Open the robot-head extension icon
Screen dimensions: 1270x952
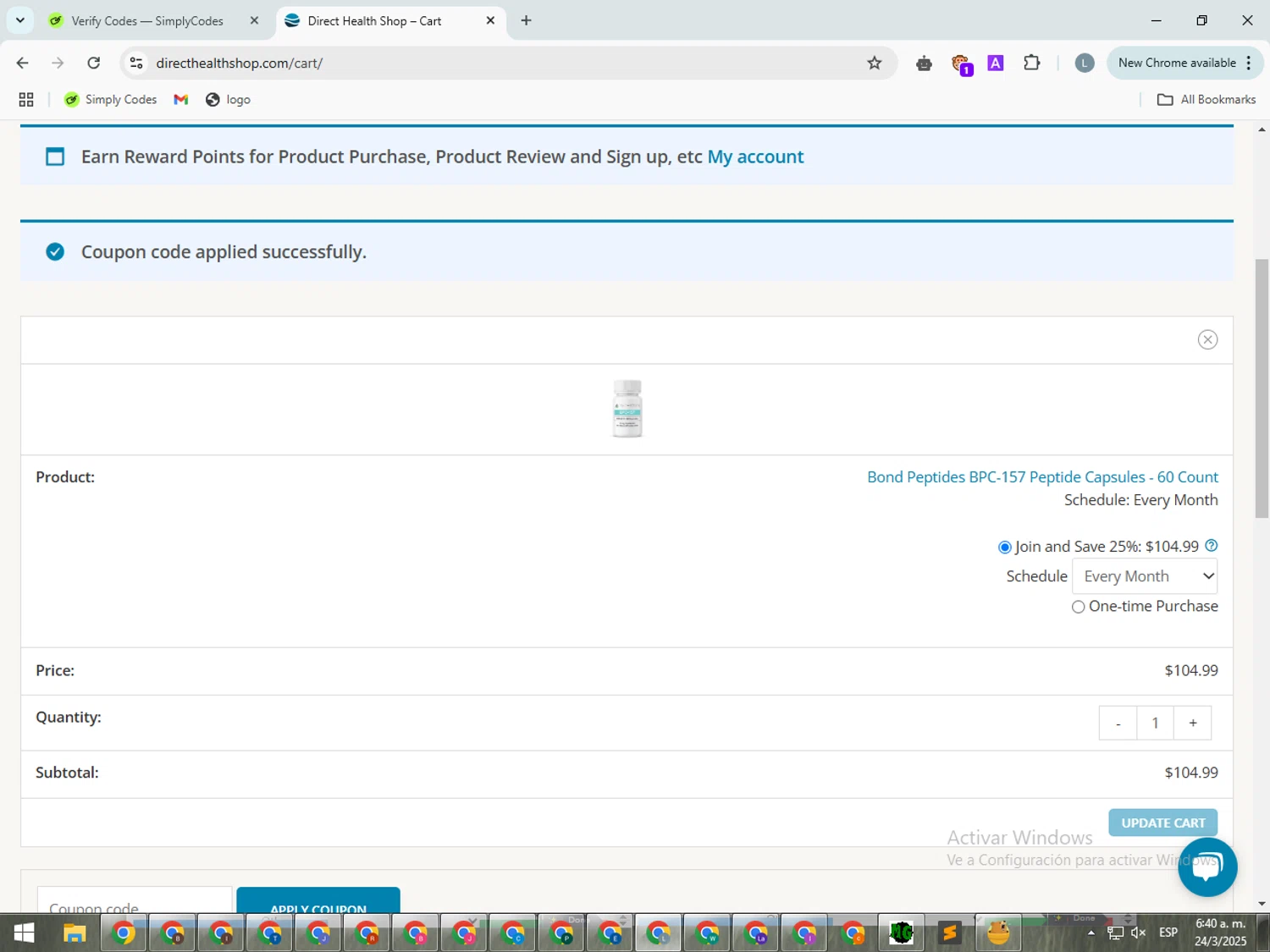tap(924, 63)
